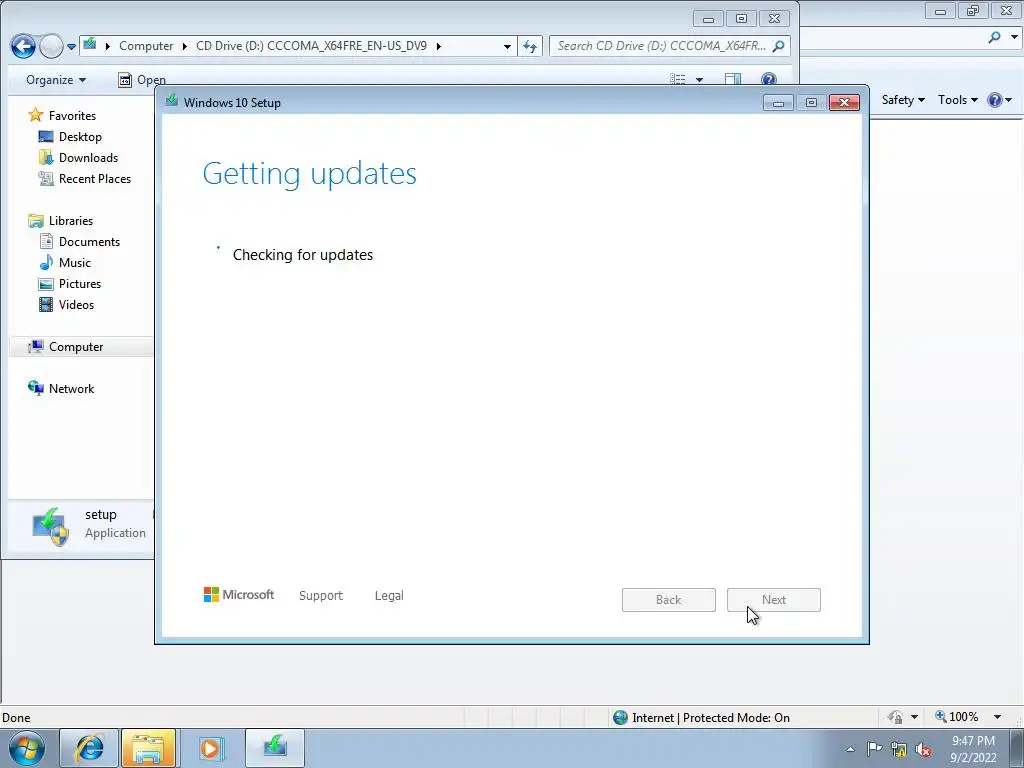The image size is (1024, 768).
Task: Click the magnifier icon in Explorer search
Action: click(778, 46)
